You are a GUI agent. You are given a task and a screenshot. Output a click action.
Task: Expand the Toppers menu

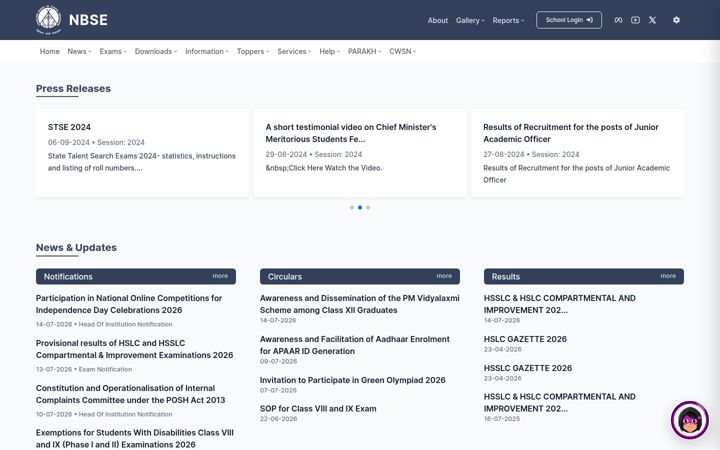(x=253, y=51)
